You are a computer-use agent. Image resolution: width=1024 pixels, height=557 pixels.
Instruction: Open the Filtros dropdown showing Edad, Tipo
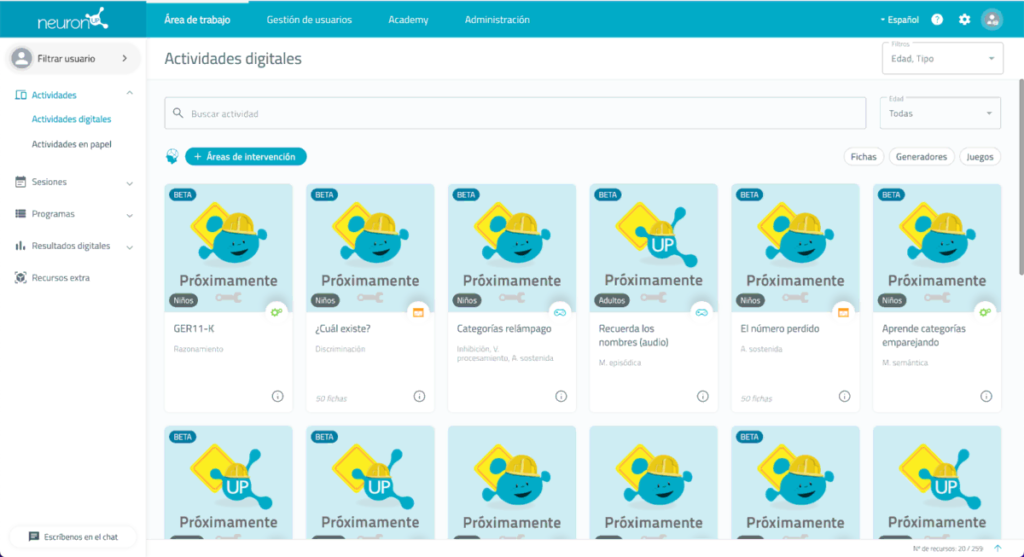point(942,58)
